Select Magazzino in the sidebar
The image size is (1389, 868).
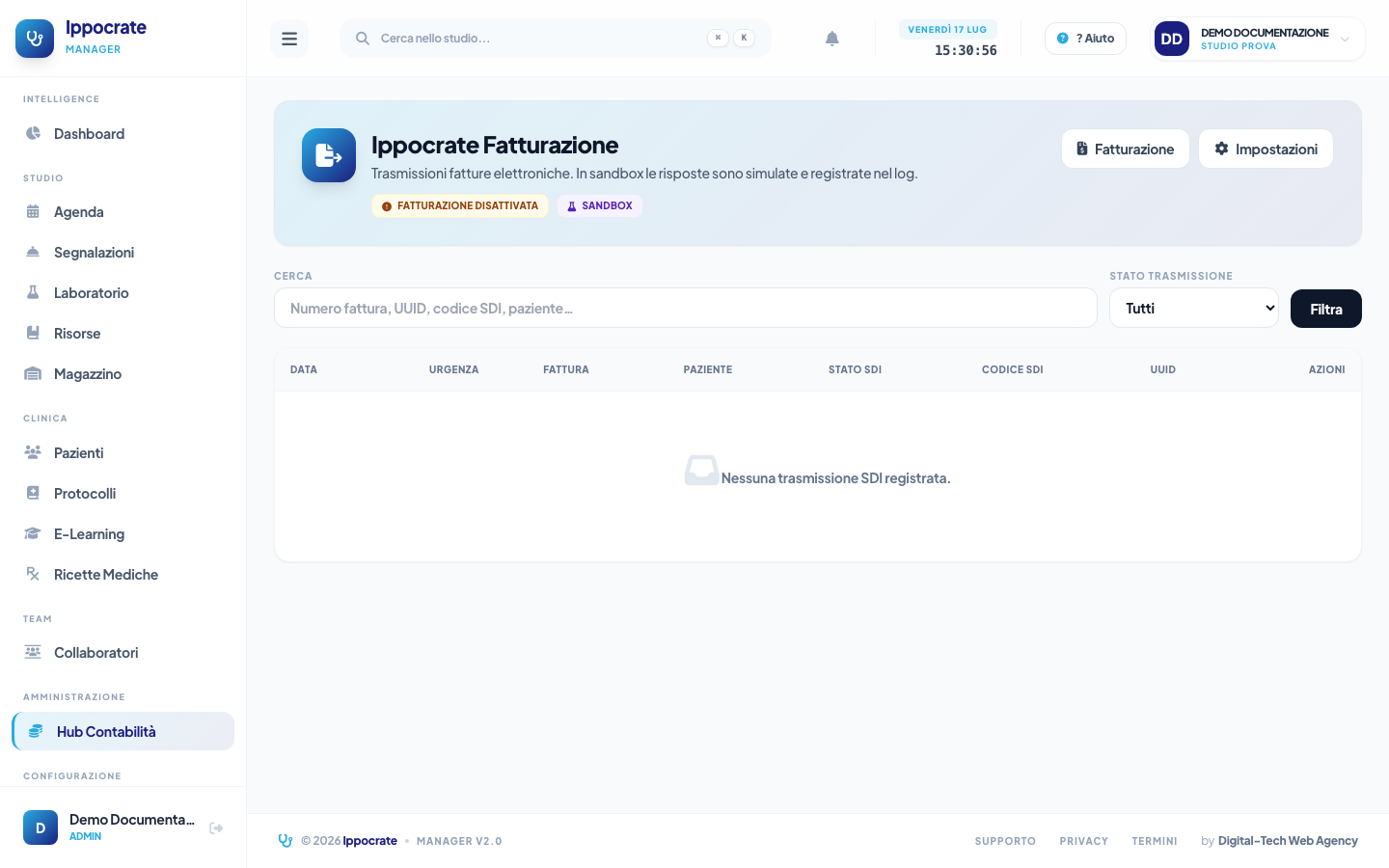(x=123, y=373)
